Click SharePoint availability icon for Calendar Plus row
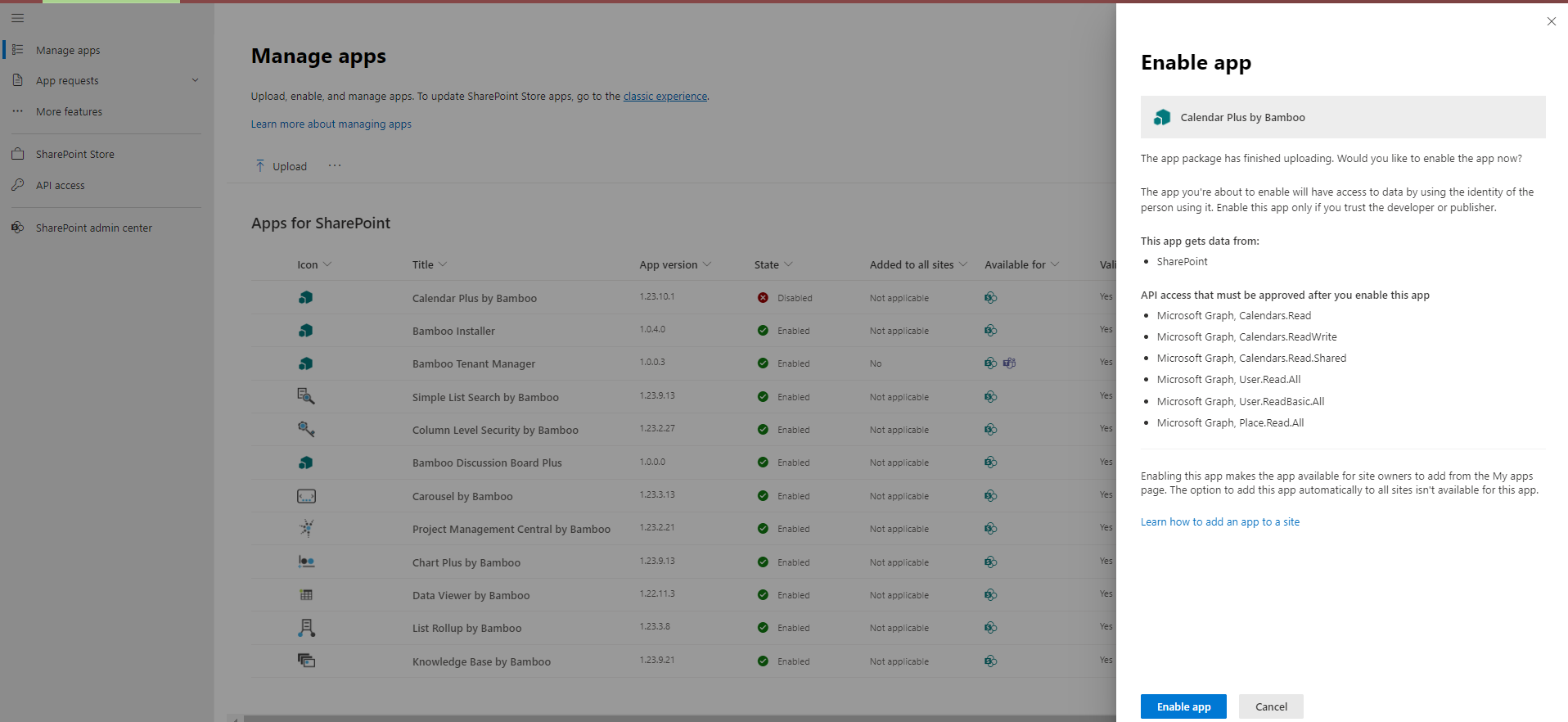The width and height of the screenshot is (1568, 722). pyautogui.click(x=990, y=298)
